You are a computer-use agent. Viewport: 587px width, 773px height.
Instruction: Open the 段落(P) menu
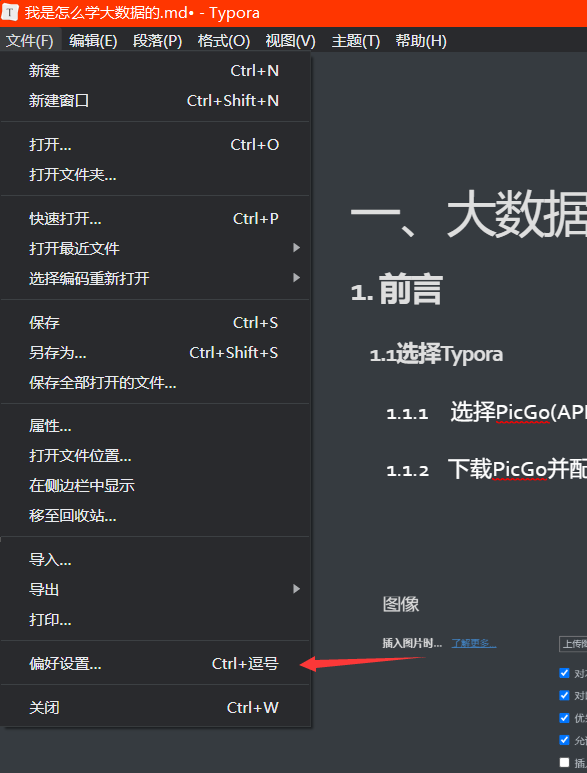158,40
